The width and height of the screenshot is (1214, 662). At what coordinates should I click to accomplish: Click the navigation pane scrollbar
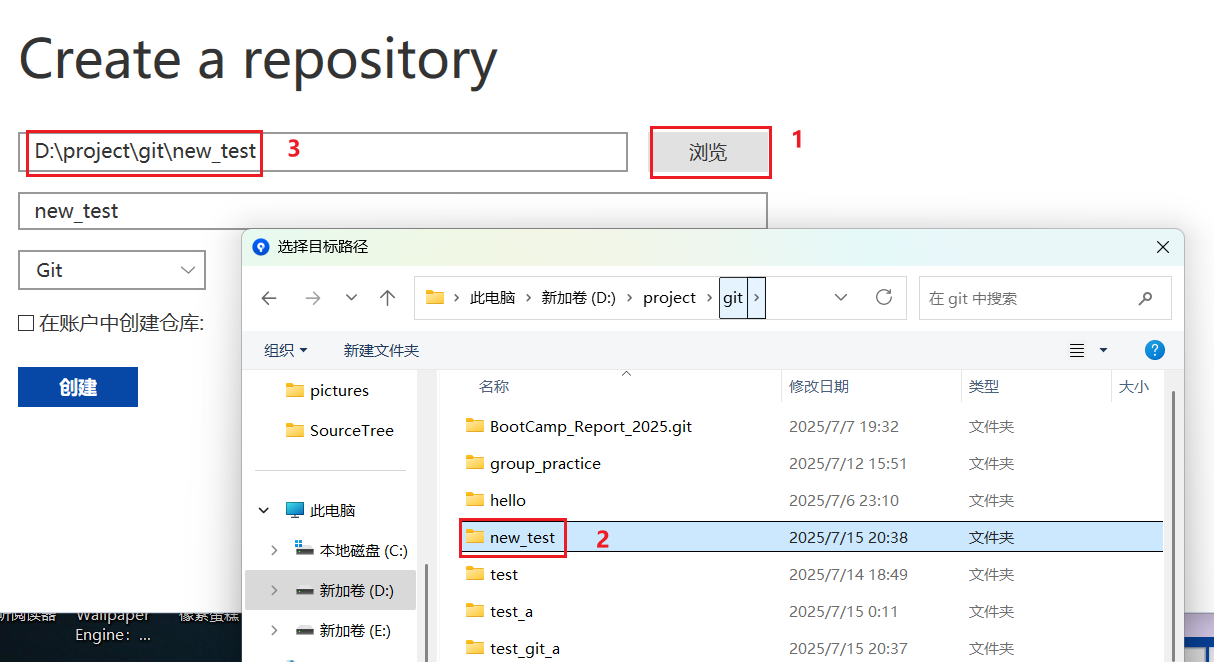coord(429,612)
